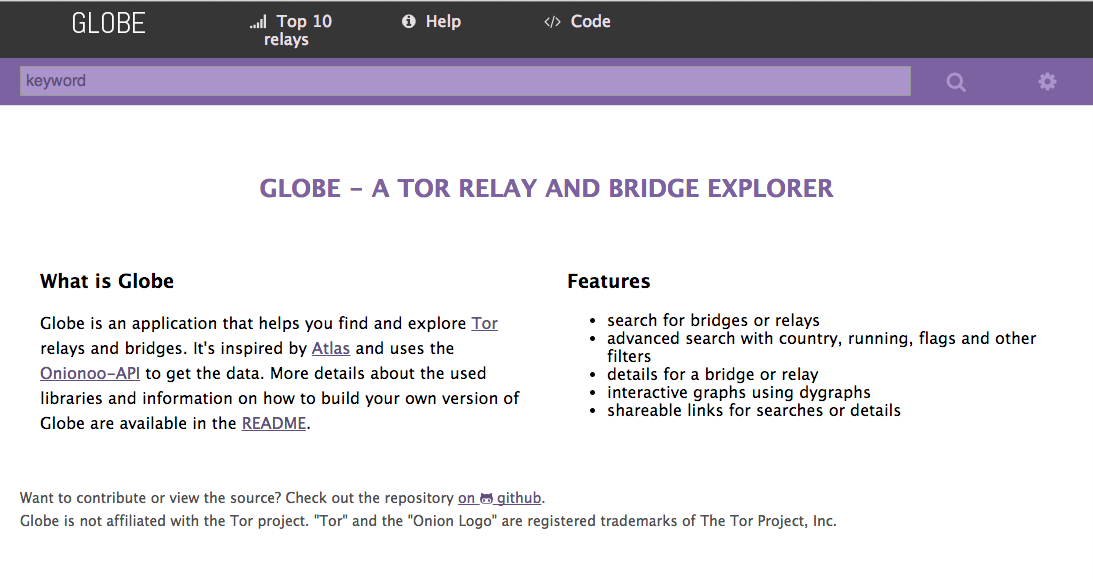The width and height of the screenshot is (1093, 580).
Task: Open the Code navigation item
Action: (x=589, y=22)
